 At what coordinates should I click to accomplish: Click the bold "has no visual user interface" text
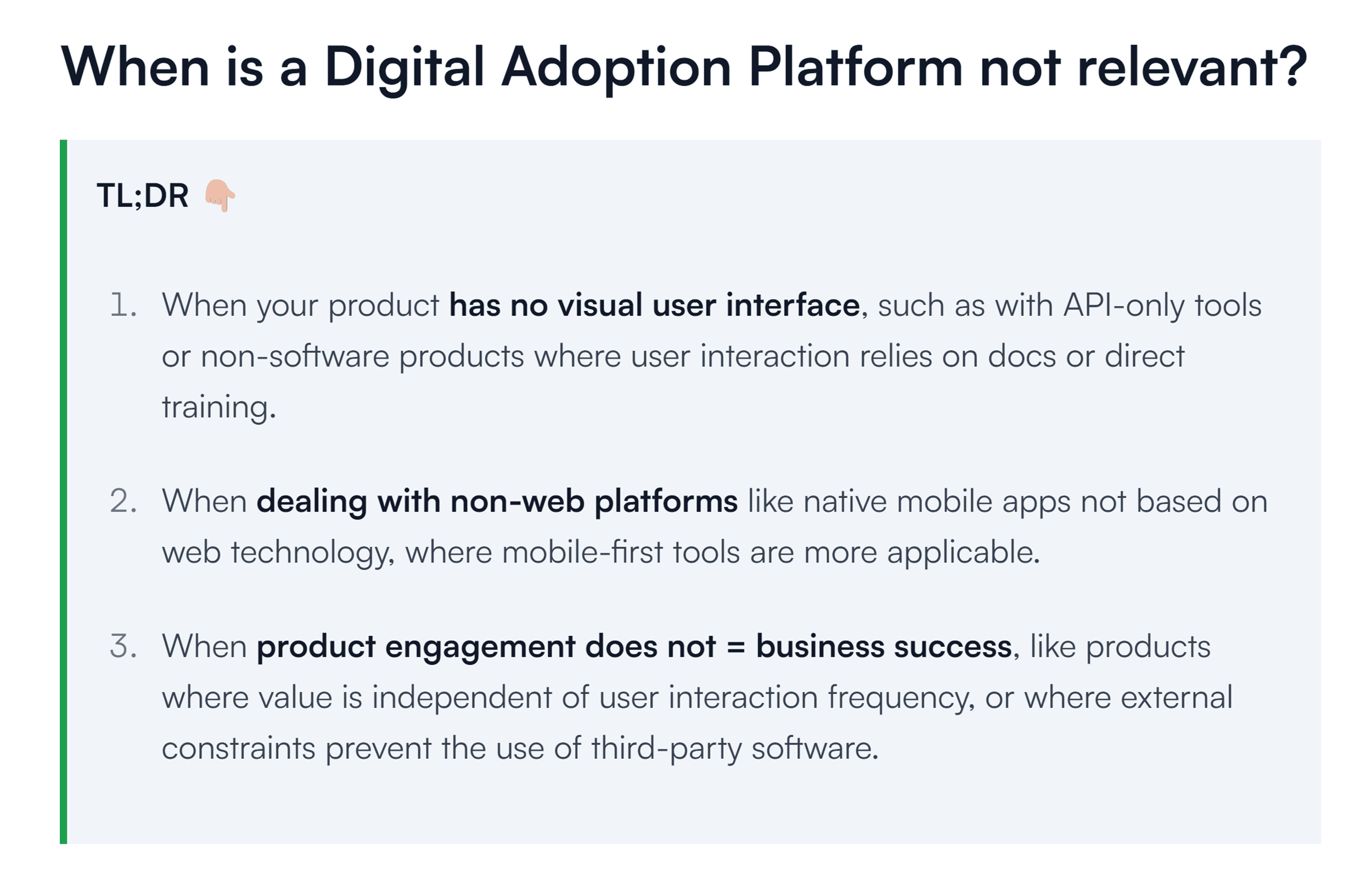point(654,305)
